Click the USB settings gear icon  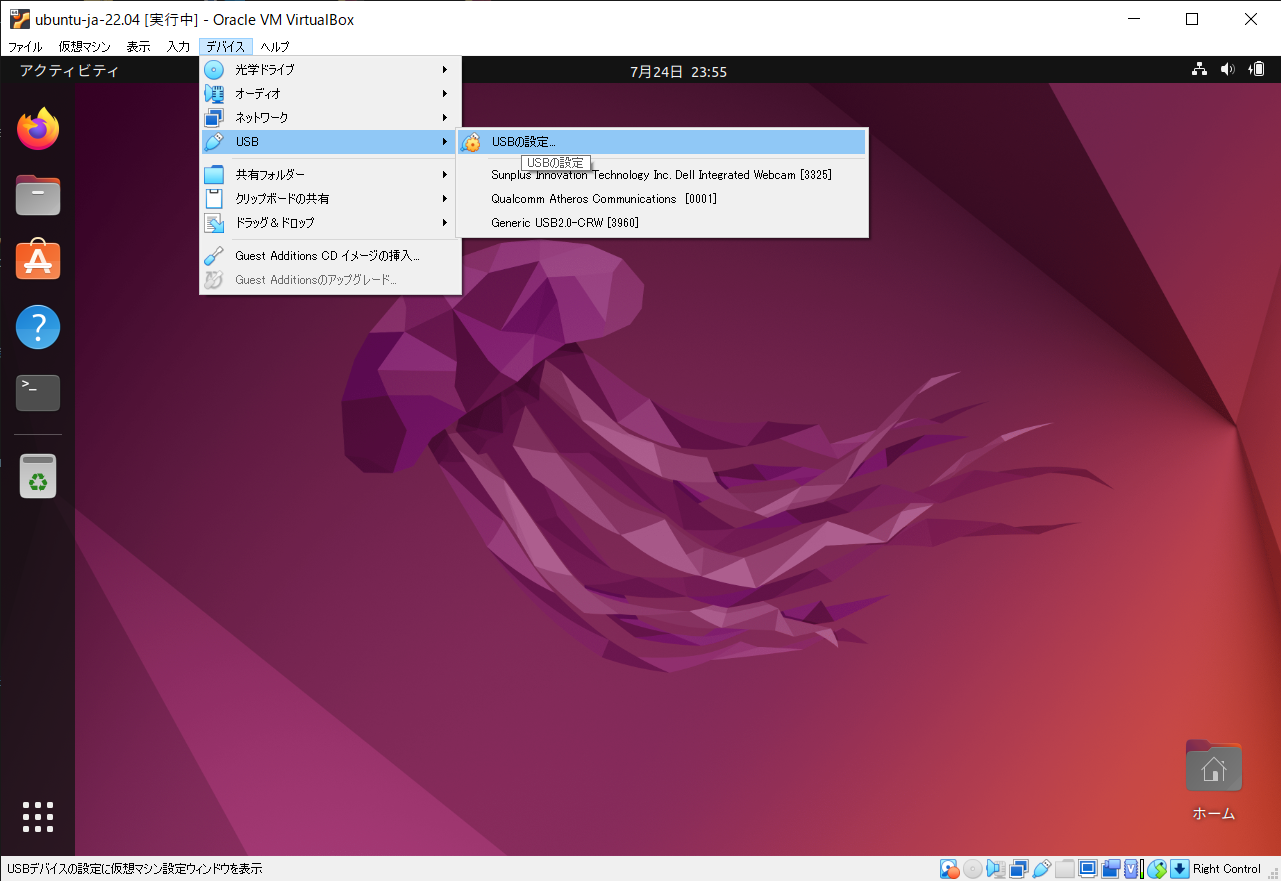point(470,142)
